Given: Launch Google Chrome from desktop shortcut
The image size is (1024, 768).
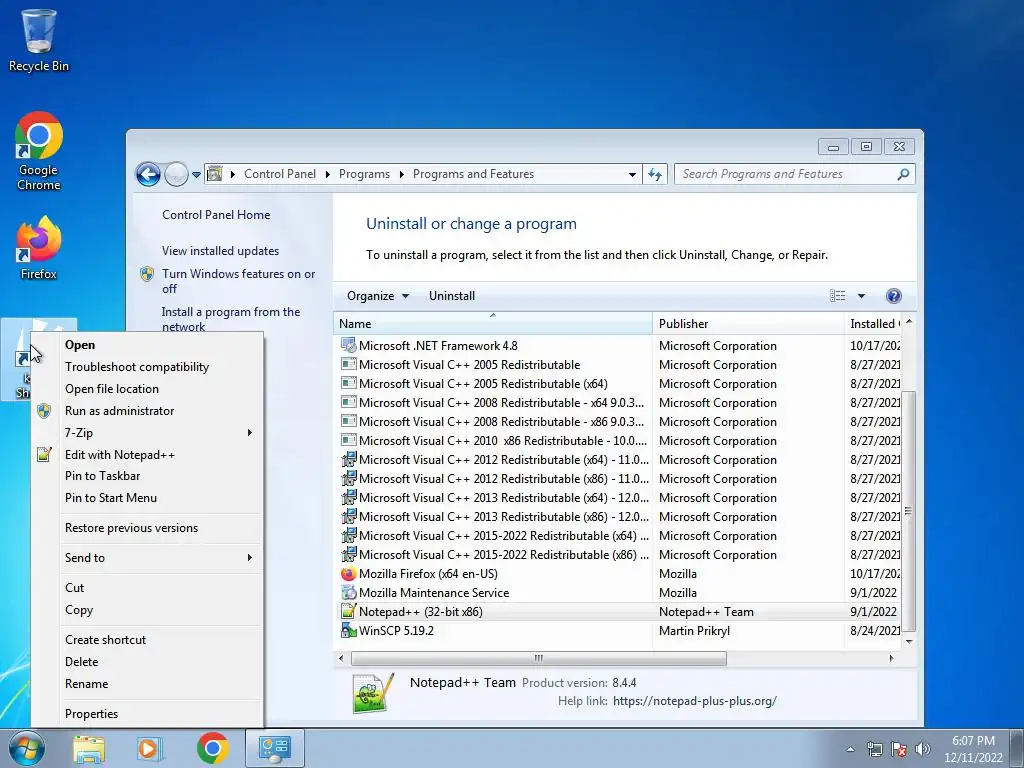Looking at the screenshot, I should [39, 151].
